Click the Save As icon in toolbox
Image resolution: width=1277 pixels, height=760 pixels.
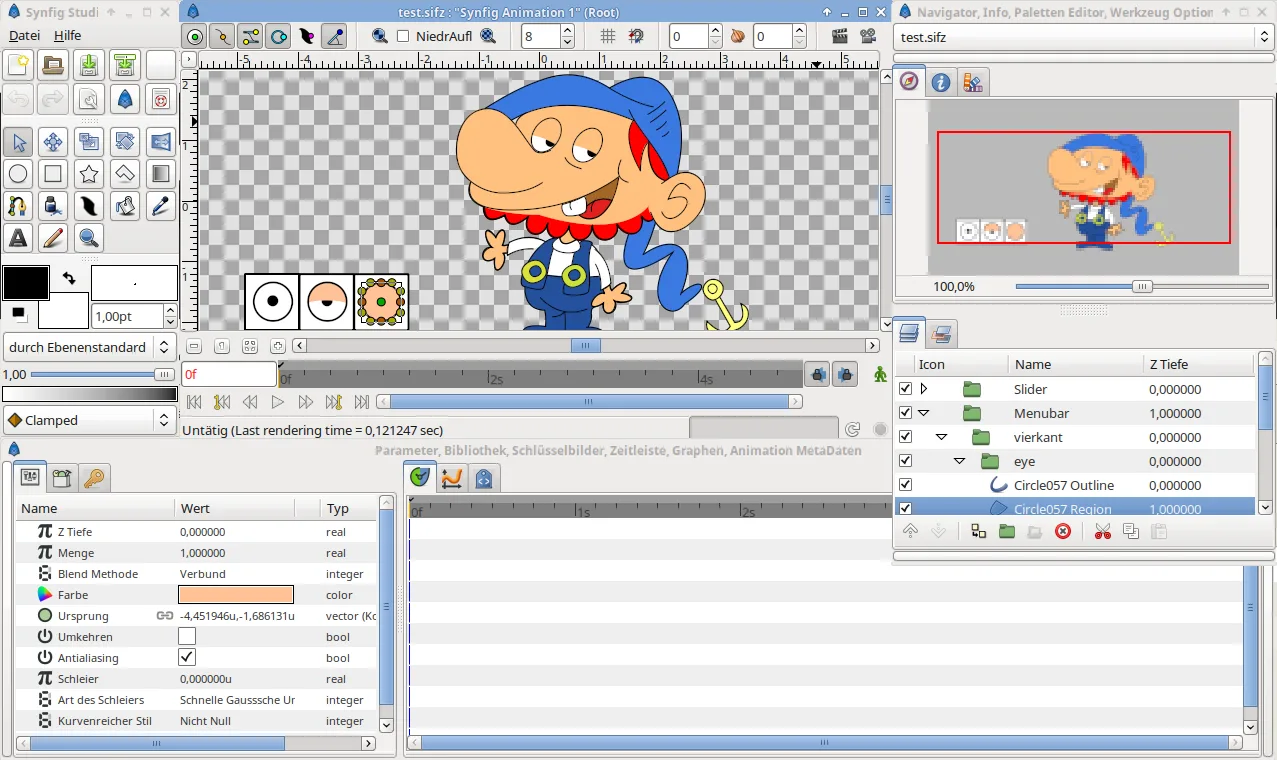pos(125,66)
